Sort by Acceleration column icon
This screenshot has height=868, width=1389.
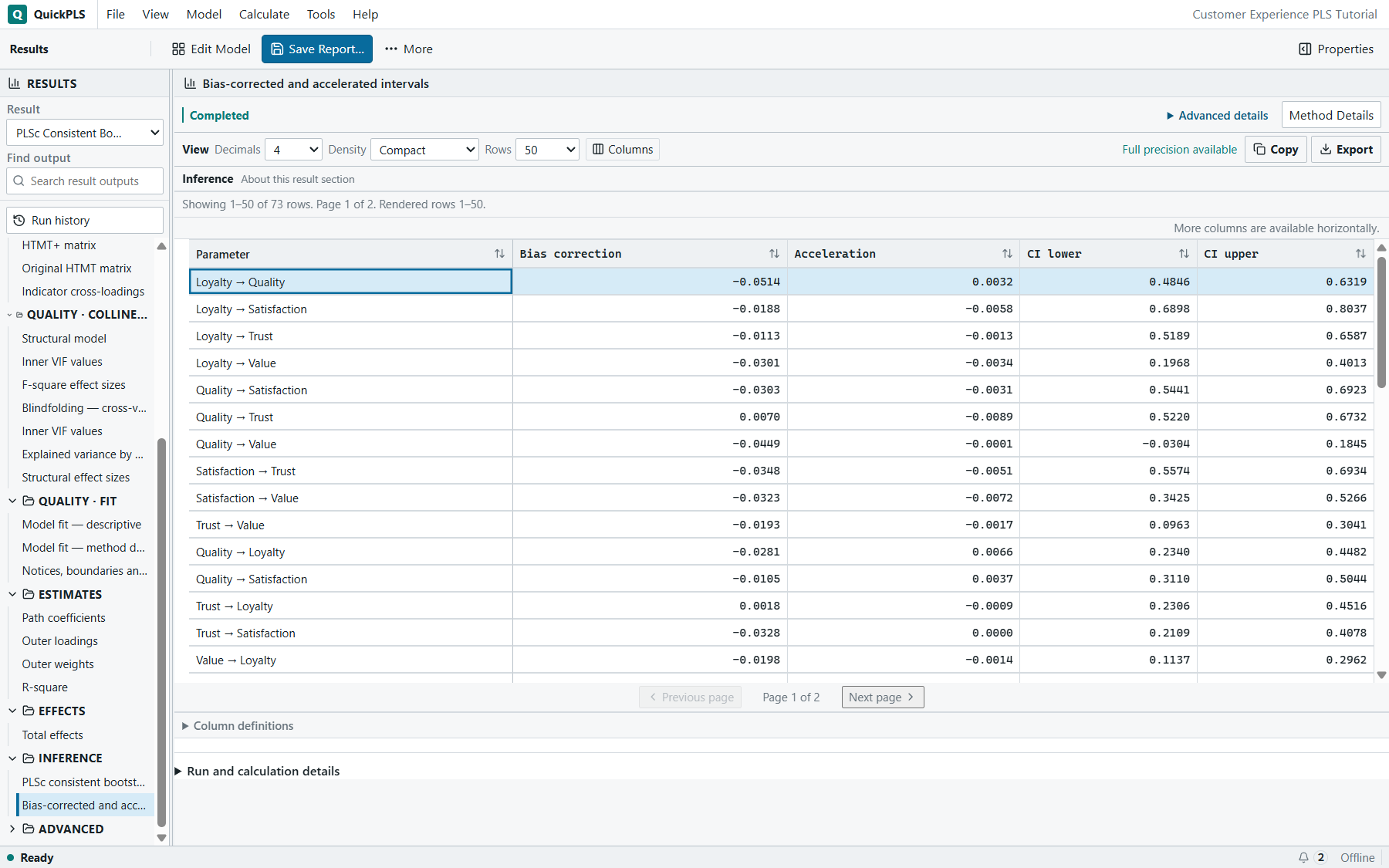pyautogui.click(x=1007, y=254)
